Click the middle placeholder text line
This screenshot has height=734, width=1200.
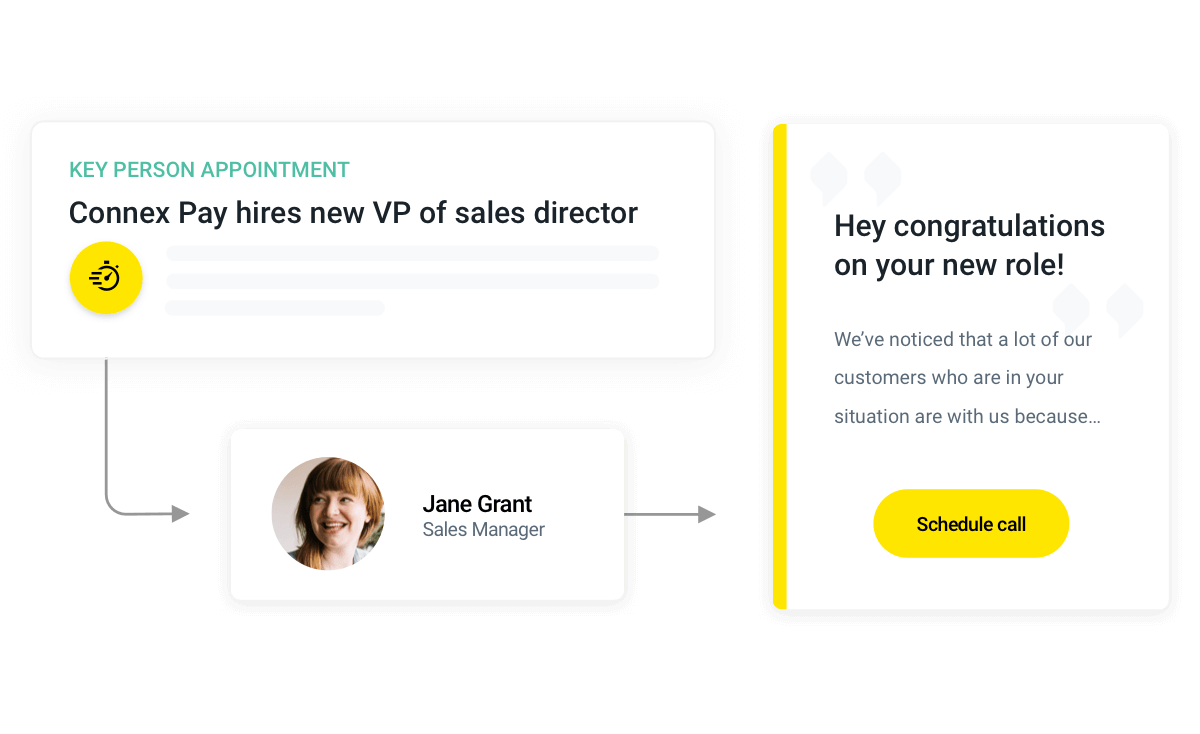coord(412,281)
